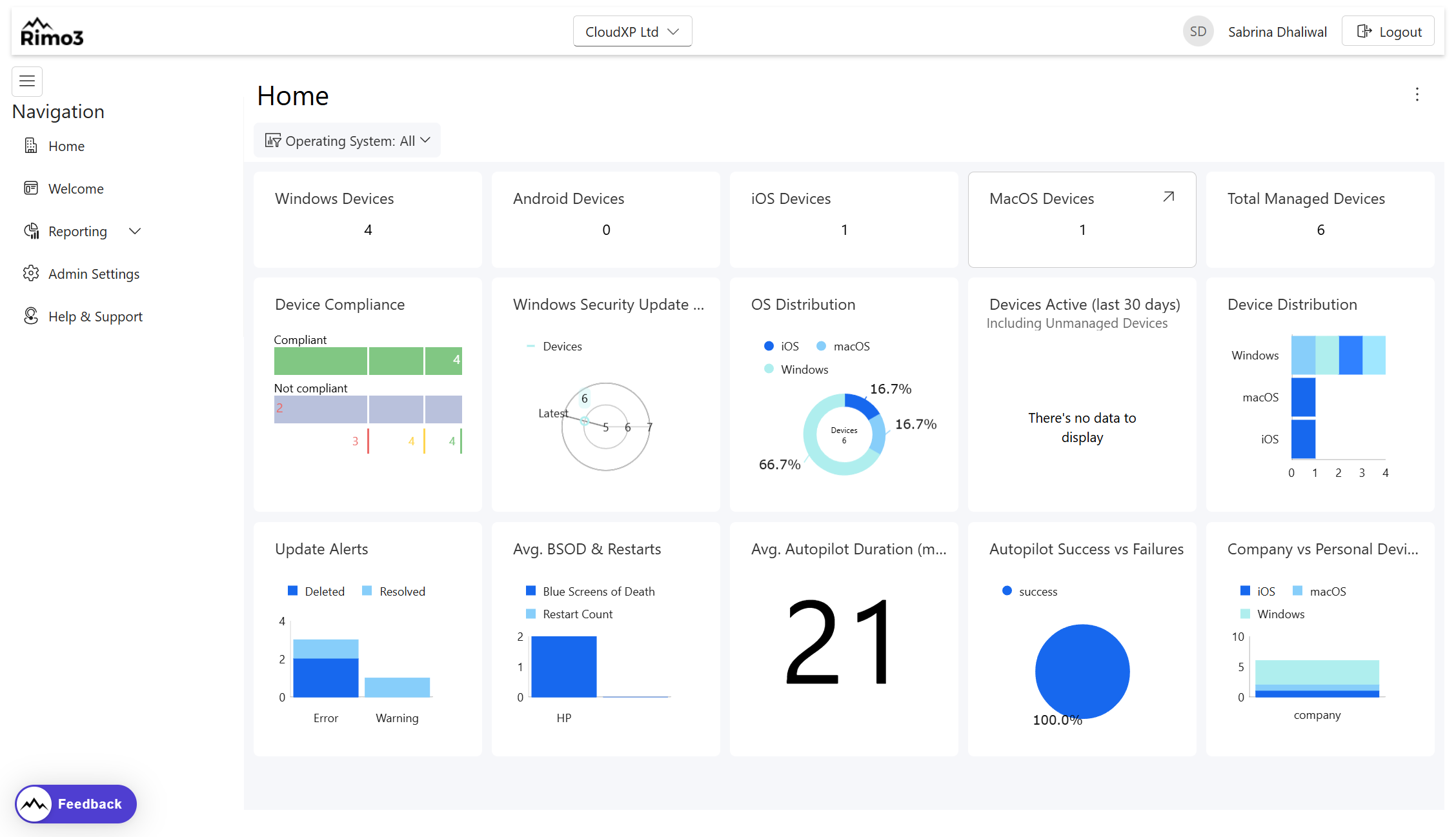Expand the Operating System filter
This screenshot has height=837, width=1456.
[x=347, y=140]
